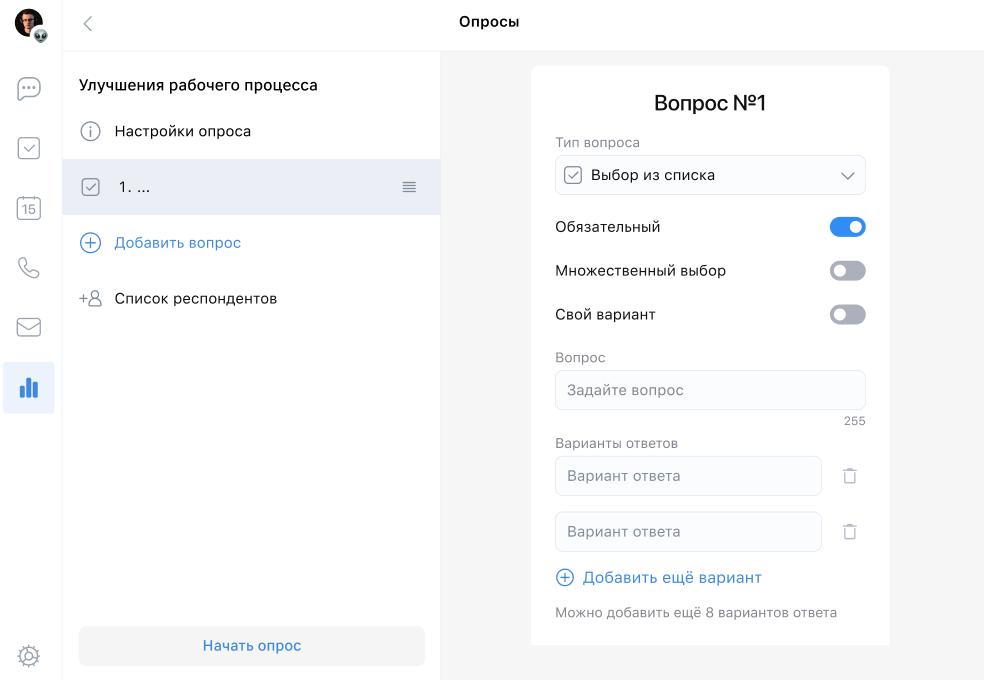Open Список респондентов item

[x=195, y=298]
